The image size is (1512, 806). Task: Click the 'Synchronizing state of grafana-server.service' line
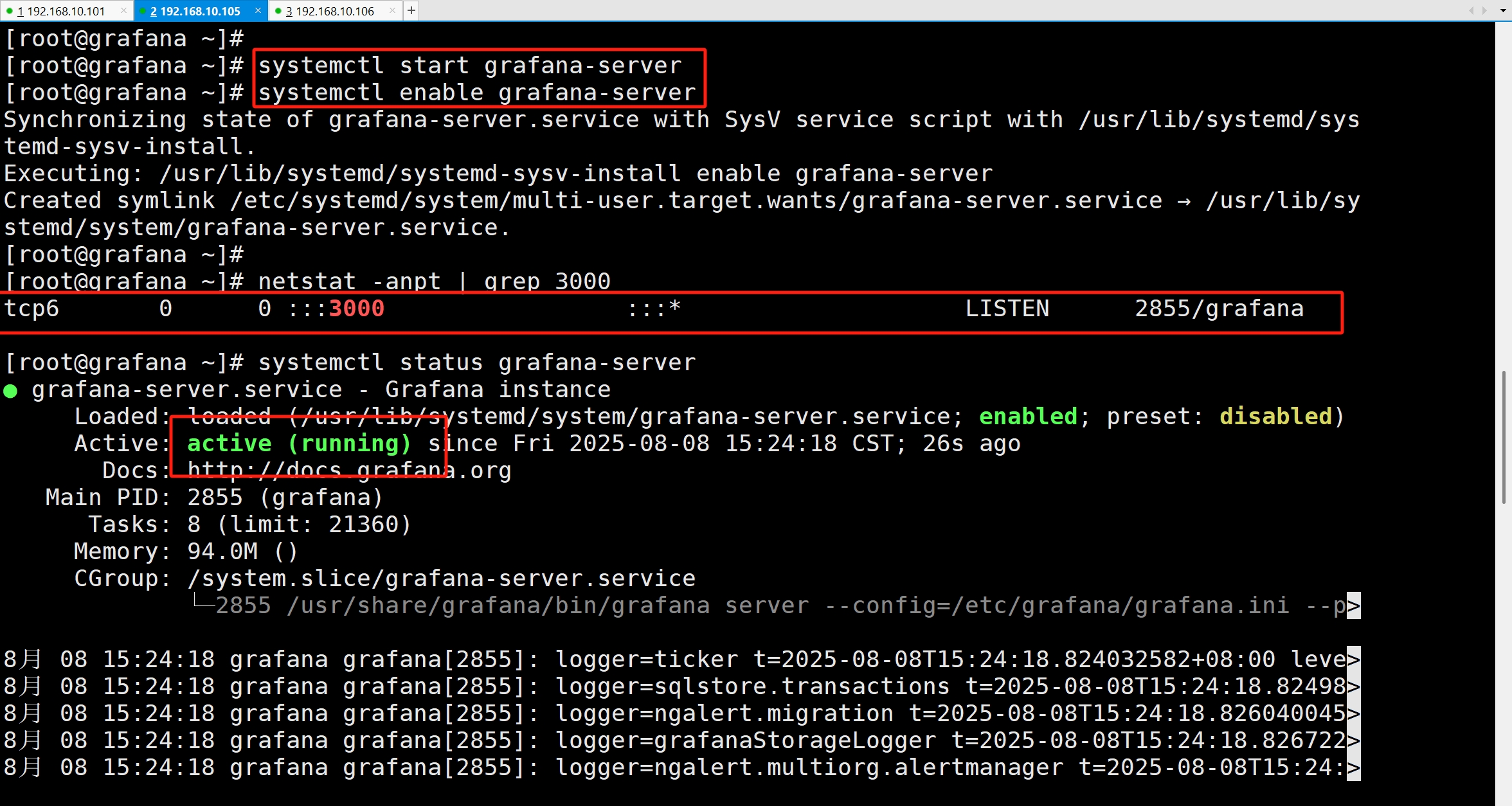point(682,120)
